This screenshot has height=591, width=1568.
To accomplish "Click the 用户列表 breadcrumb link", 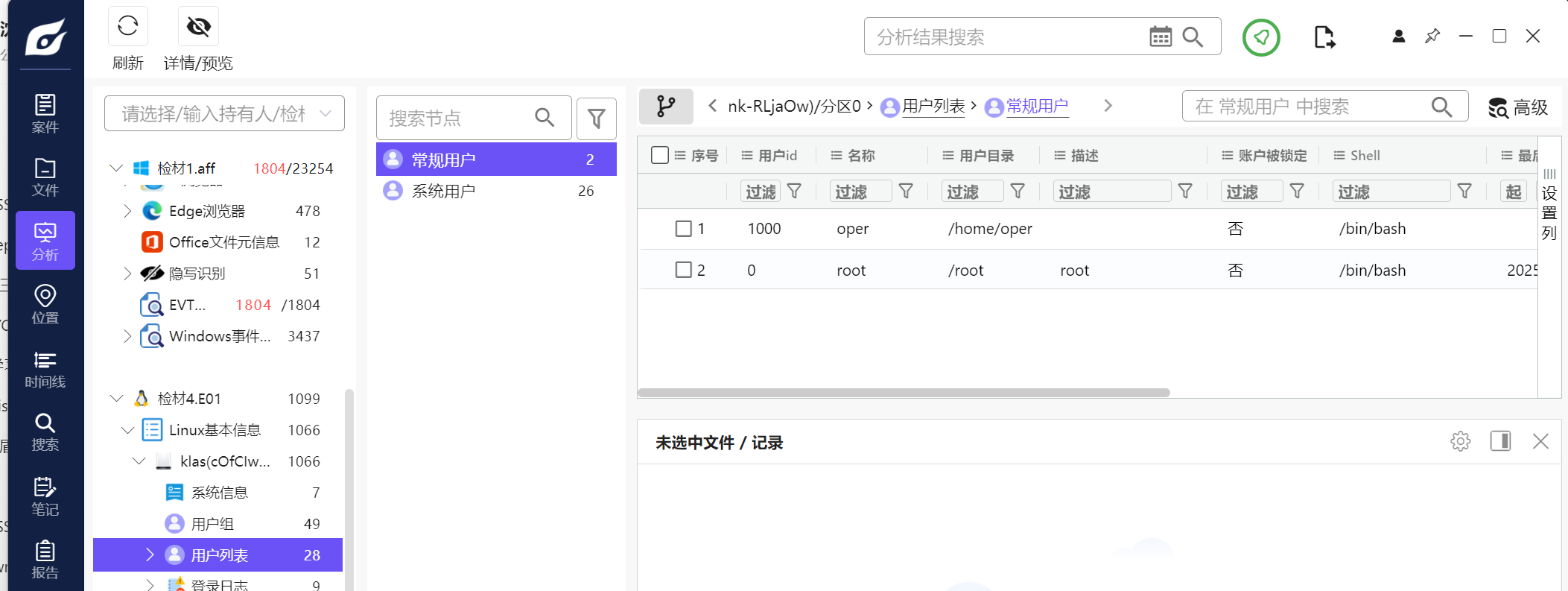I will pos(933,107).
